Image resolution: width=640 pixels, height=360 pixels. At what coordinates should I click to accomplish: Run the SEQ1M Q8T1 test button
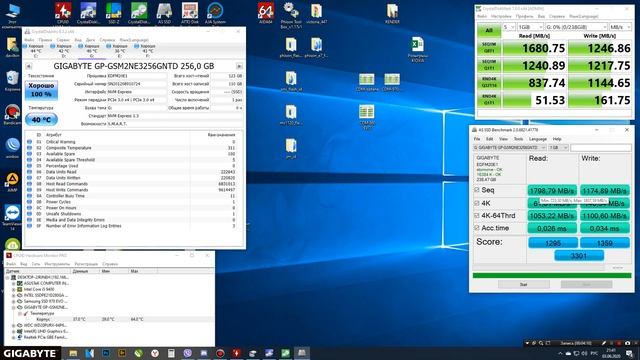coord(489,48)
